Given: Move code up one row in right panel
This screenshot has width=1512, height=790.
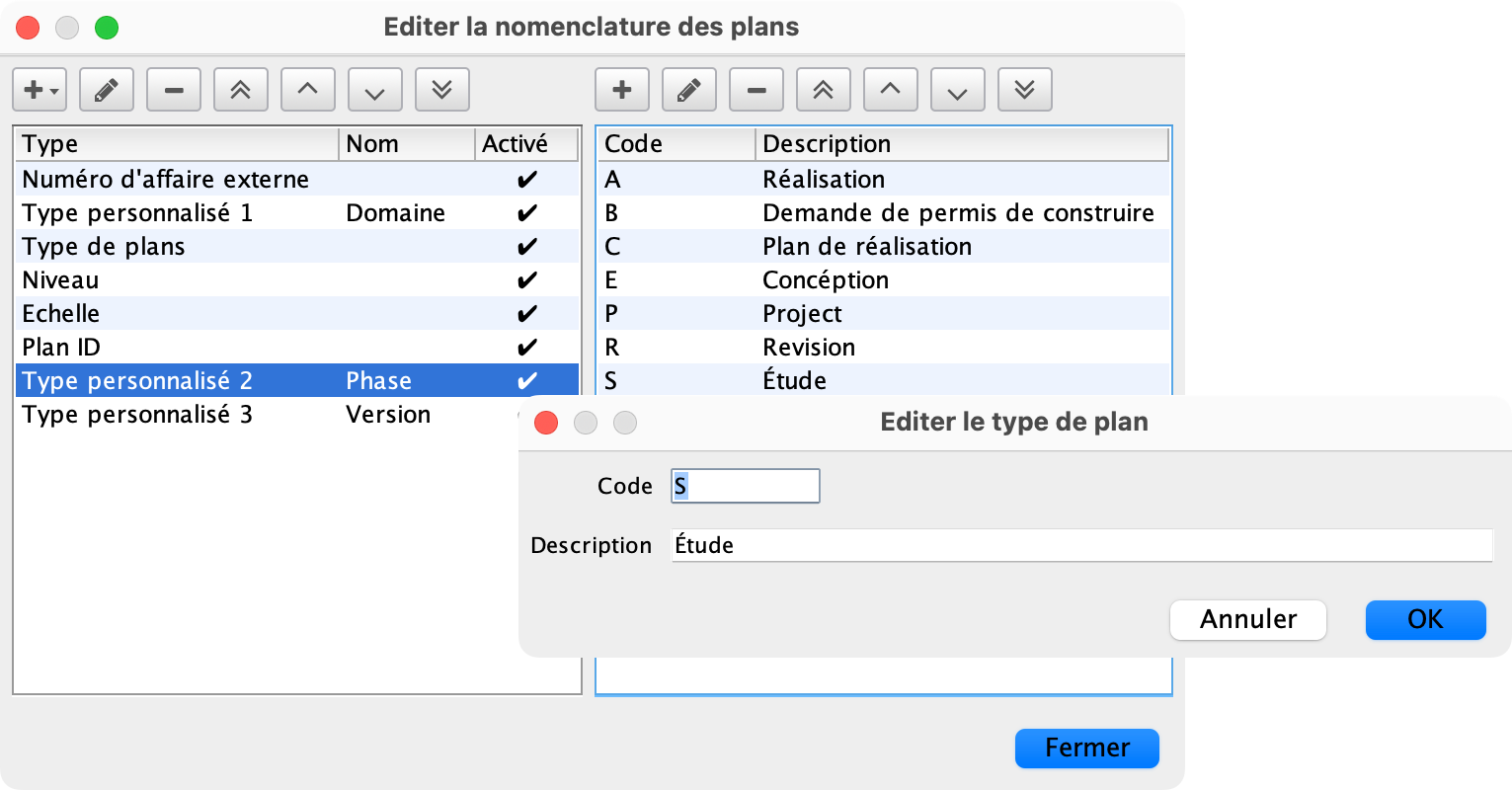Looking at the screenshot, I should 891,90.
